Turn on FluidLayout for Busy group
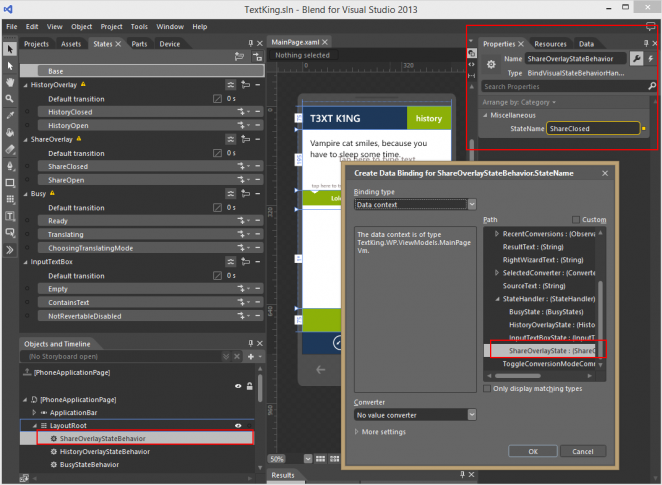The image size is (662, 485). pyautogui.click(x=231, y=194)
